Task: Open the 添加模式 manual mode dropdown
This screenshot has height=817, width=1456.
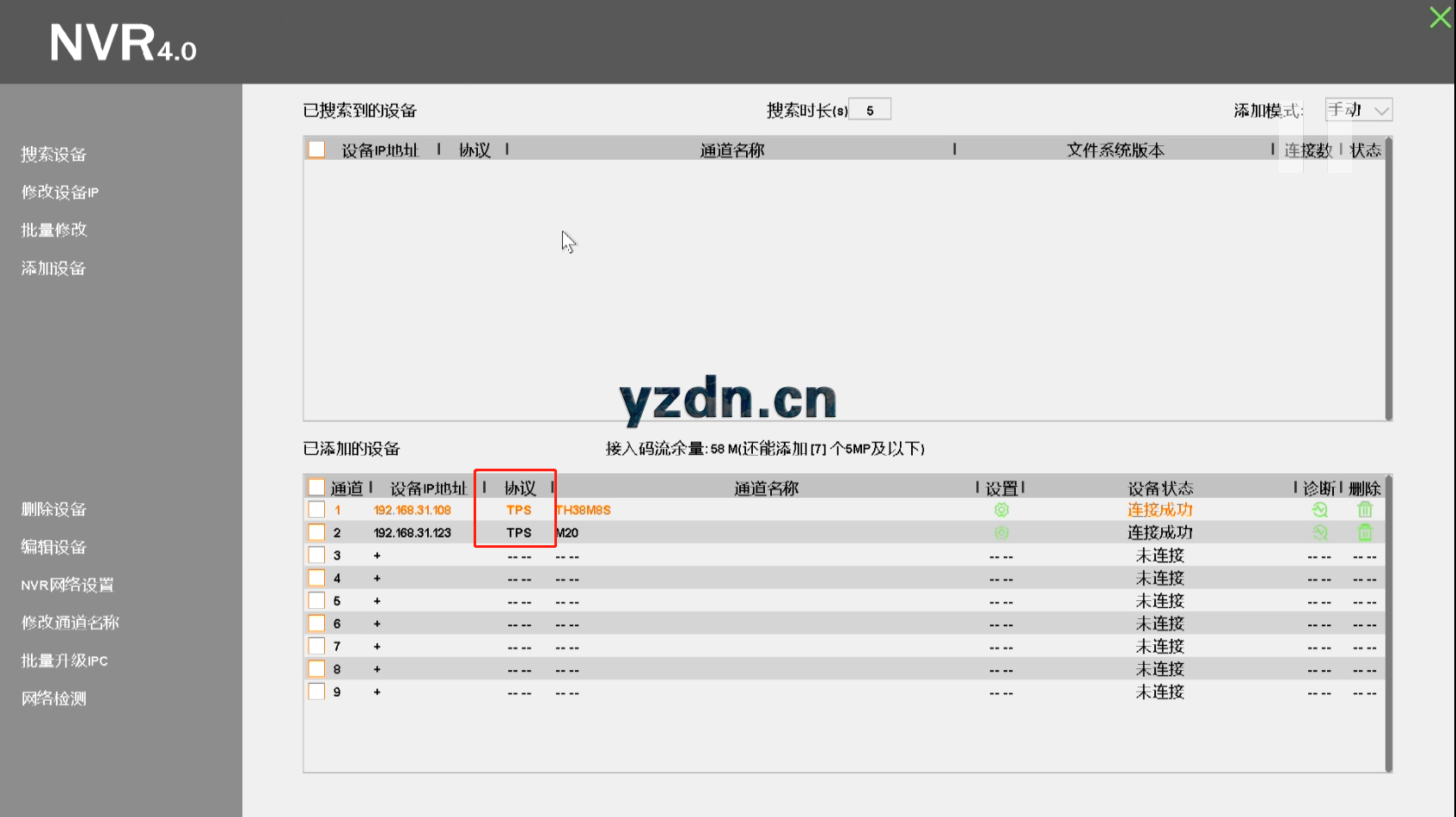Action: pyautogui.click(x=1358, y=109)
